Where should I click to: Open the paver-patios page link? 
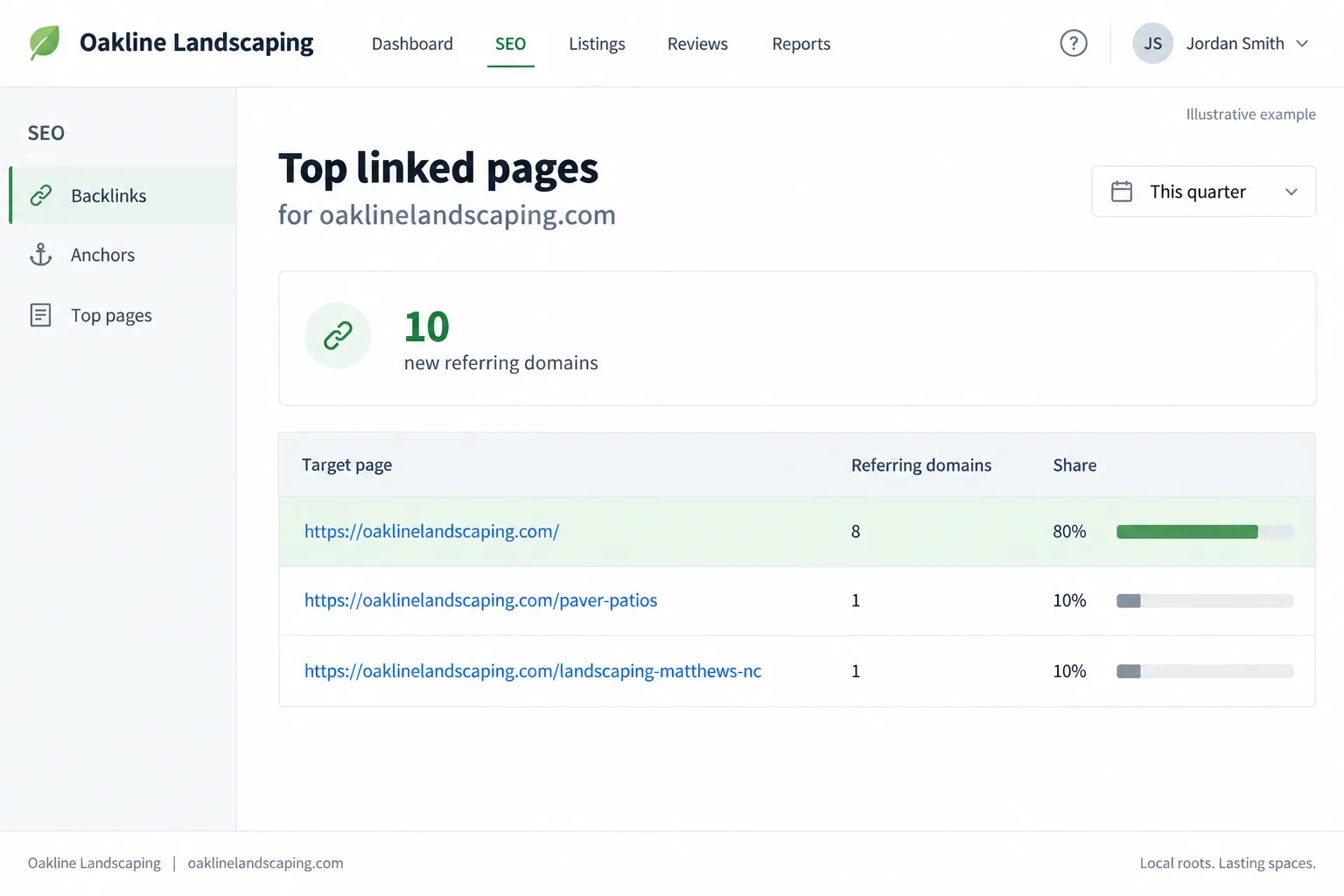(480, 600)
